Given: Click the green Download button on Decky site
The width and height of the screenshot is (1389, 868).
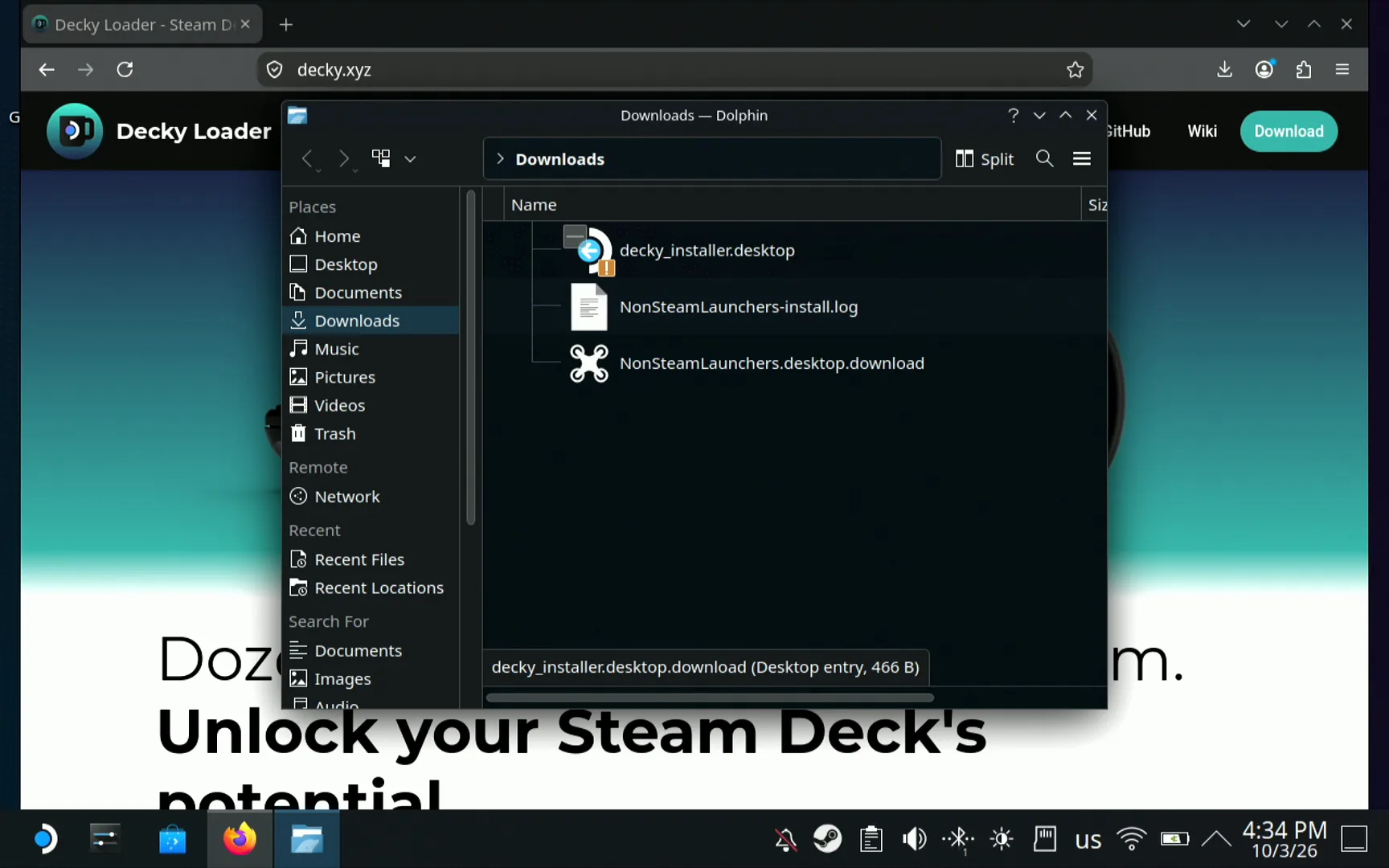Looking at the screenshot, I should 1289,131.
